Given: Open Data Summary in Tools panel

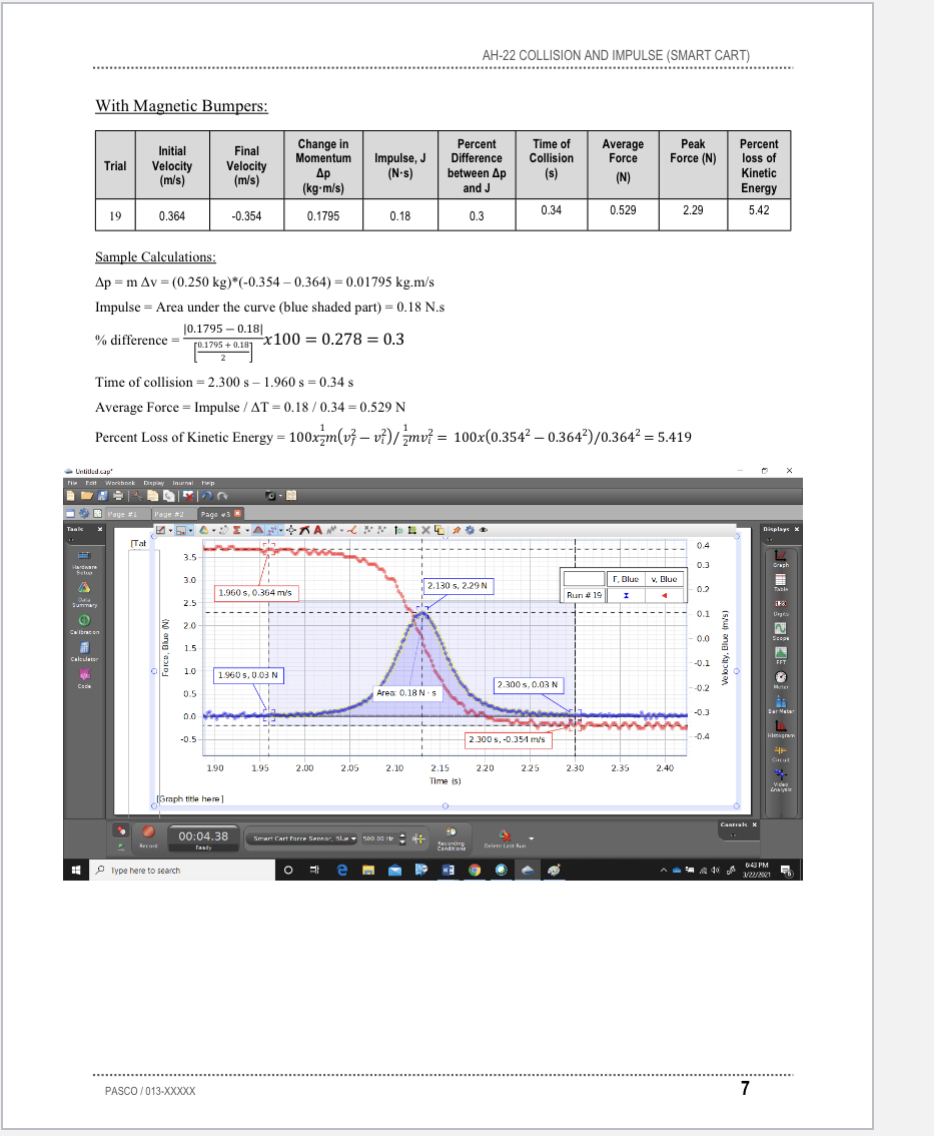Looking at the screenshot, I should pos(84,592).
